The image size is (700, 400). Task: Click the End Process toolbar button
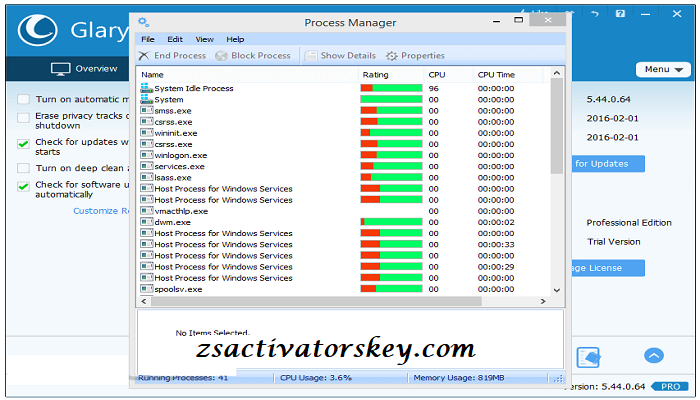pos(172,56)
